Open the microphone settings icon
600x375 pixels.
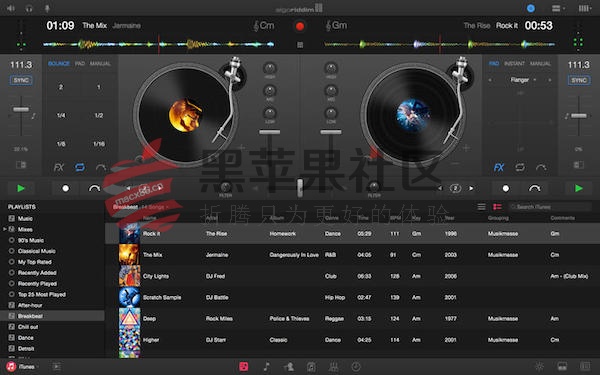[47, 8]
